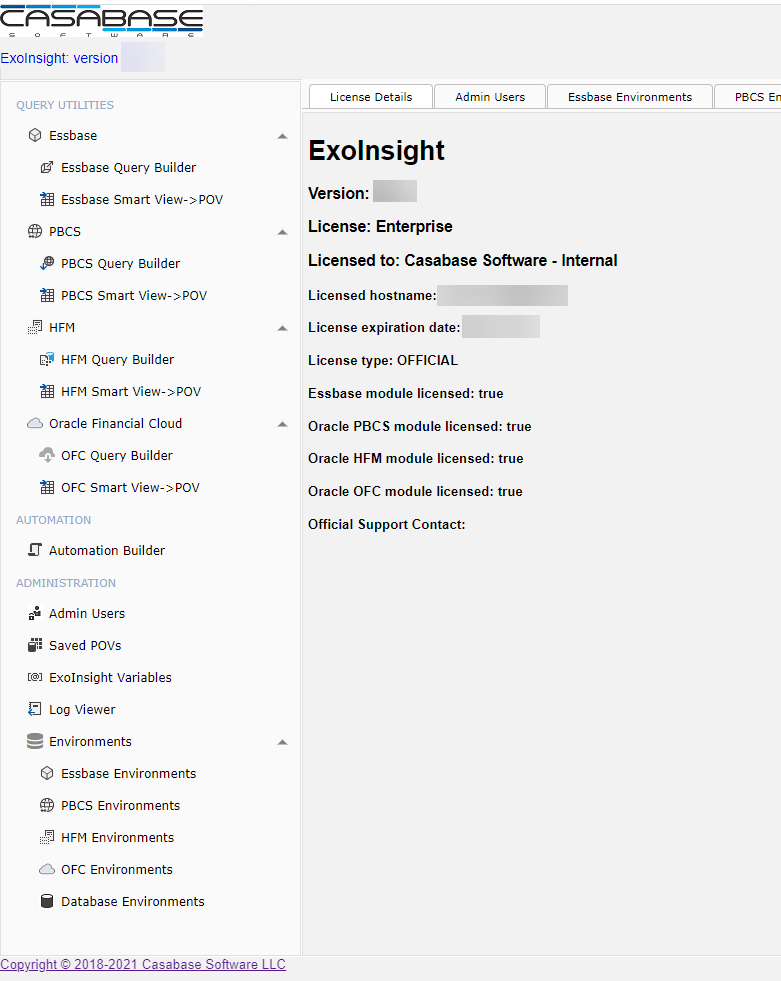
Task: Click the Environments database stack icon
Action: click(x=35, y=741)
